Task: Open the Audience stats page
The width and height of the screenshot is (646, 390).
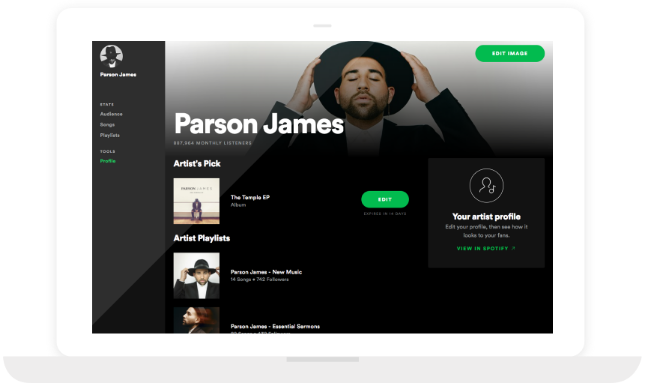Action: click(x=111, y=114)
